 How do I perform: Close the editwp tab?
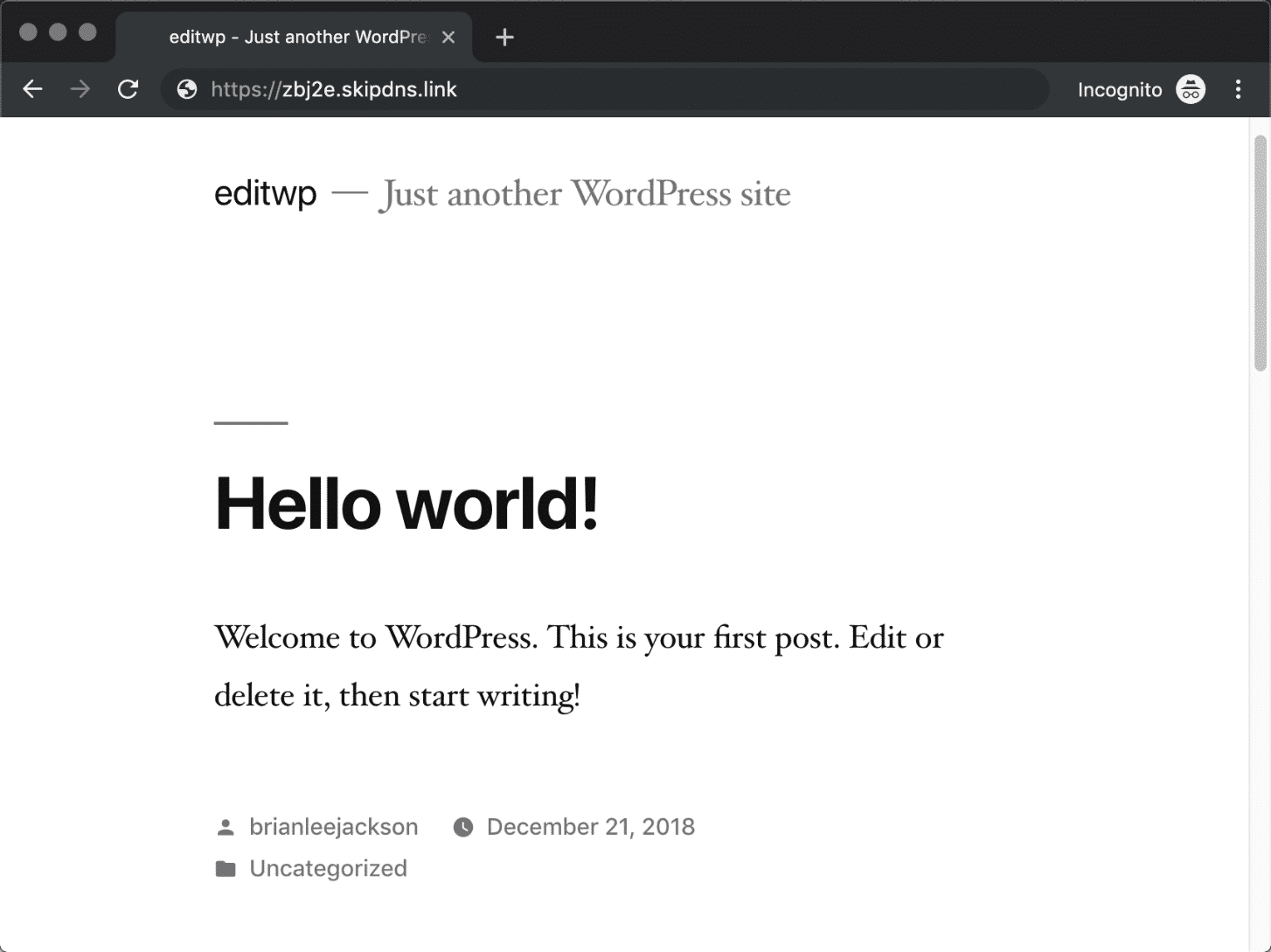448,37
